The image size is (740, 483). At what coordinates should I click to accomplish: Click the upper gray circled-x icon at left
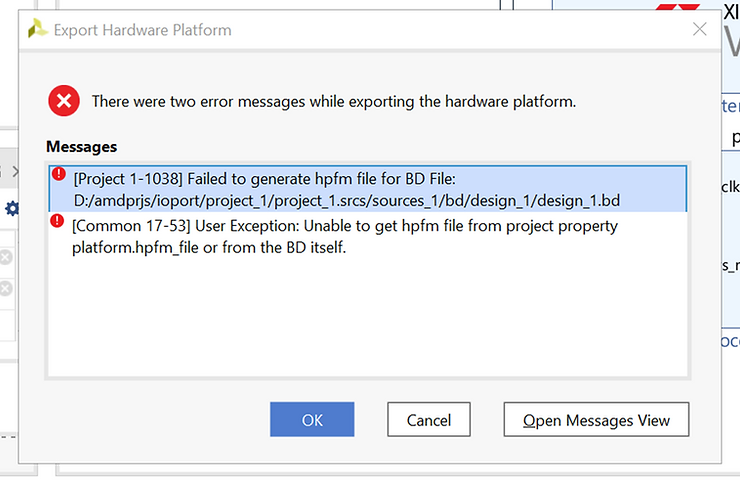click(6, 258)
